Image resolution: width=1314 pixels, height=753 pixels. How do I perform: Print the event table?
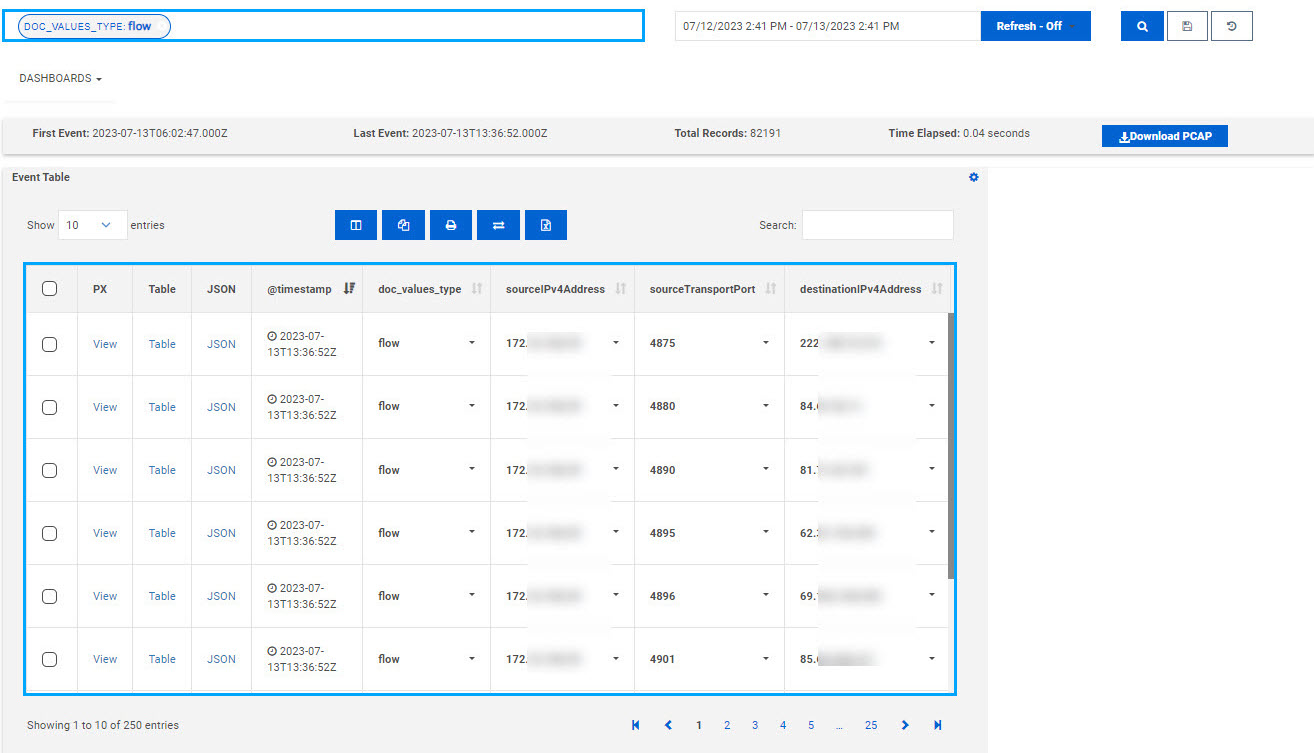[451, 225]
